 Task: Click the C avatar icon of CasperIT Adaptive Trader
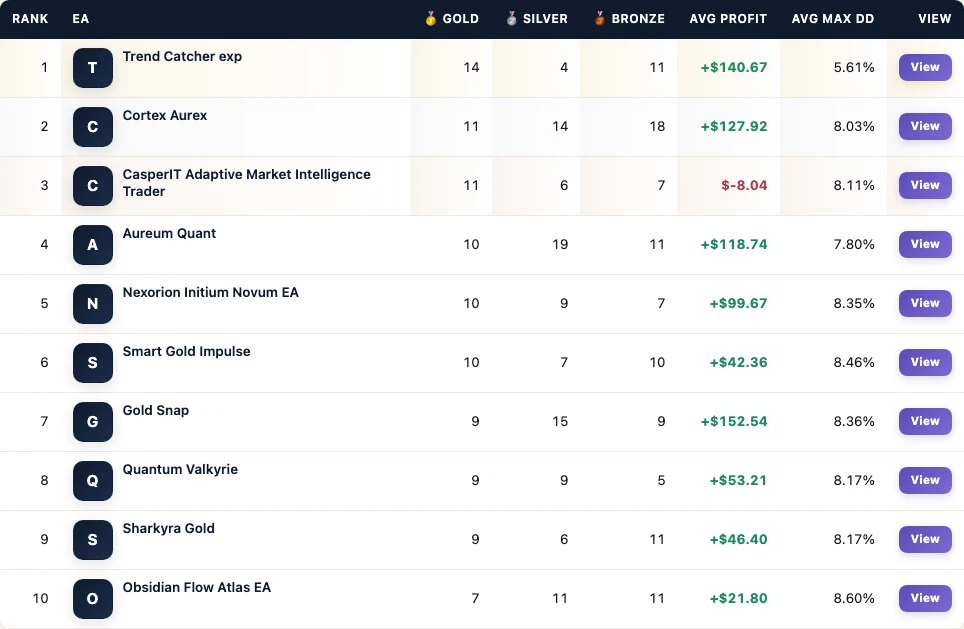tap(93, 186)
